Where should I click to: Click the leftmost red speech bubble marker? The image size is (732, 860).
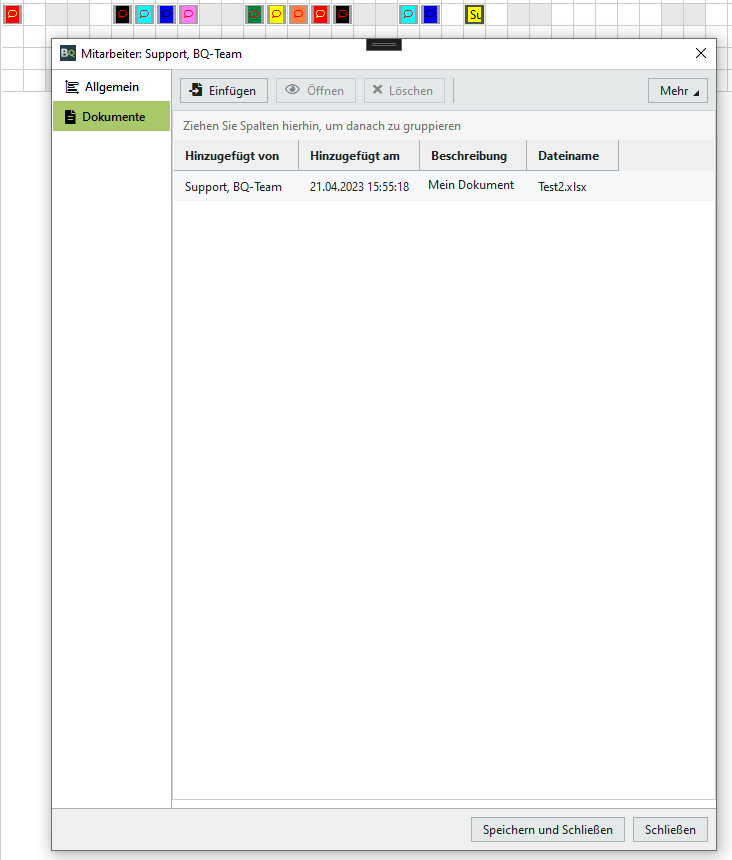(x=12, y=14)
